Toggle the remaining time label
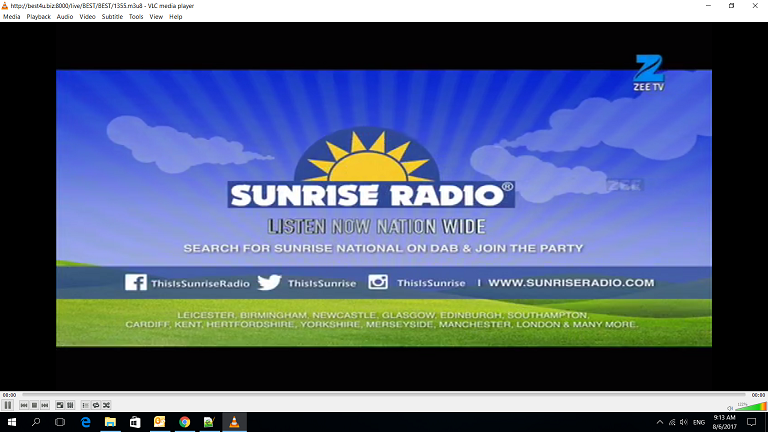768x432 pixels. pos(758,395)
